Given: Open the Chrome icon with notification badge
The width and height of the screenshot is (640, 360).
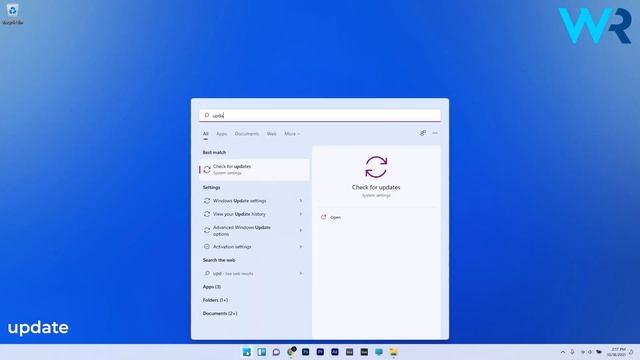Looking at the screenshot, I should coord(291,352).
